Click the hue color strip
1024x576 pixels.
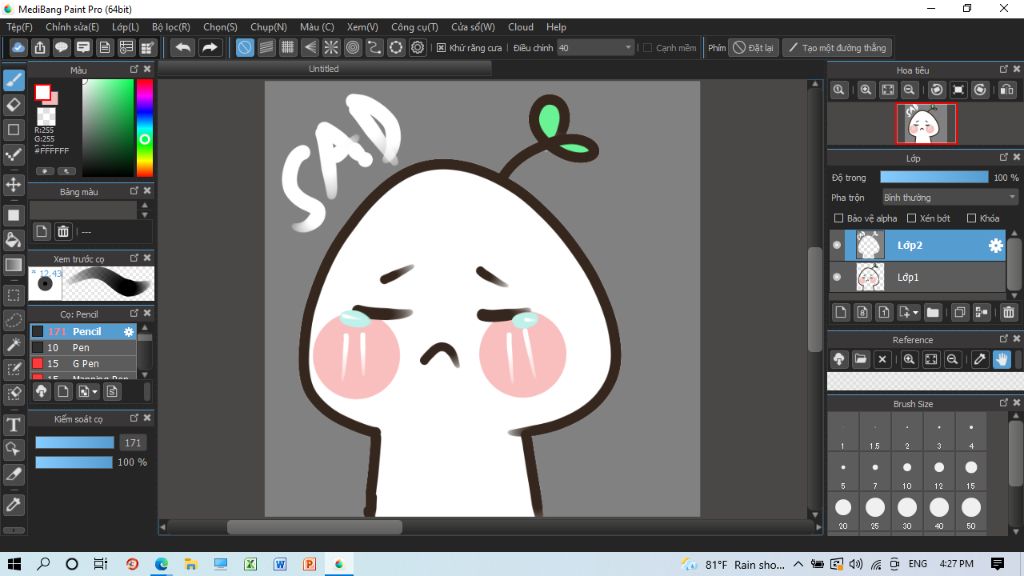pyautogui.click(x=145, y=128)
